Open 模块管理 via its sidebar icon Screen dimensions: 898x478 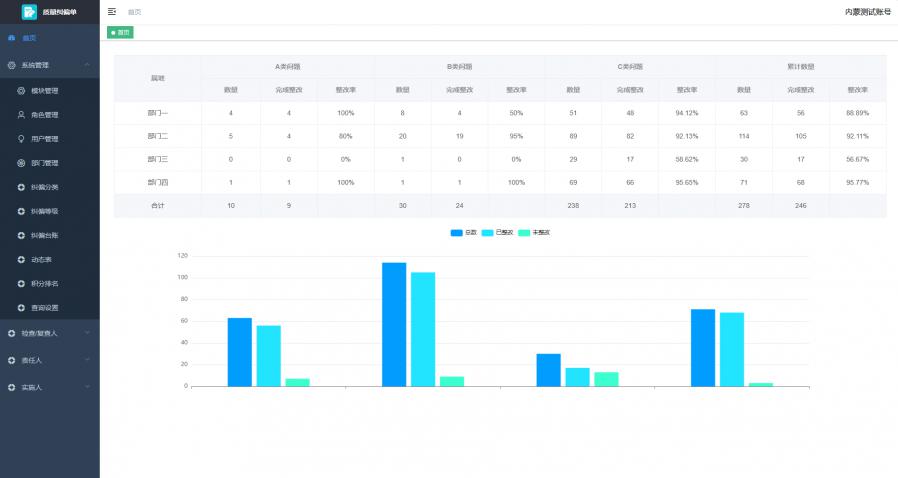21,90
